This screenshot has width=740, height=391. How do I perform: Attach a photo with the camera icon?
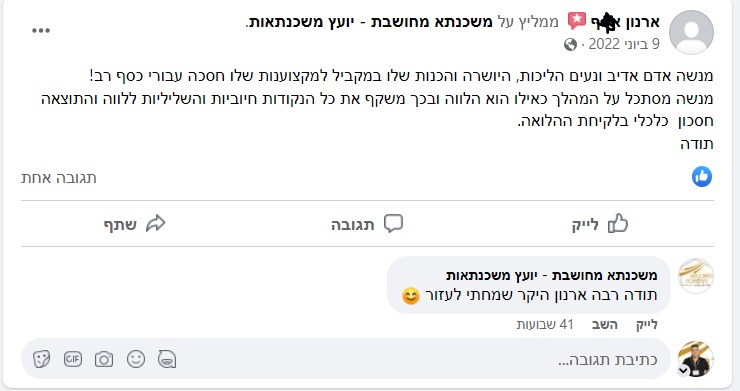104,359
